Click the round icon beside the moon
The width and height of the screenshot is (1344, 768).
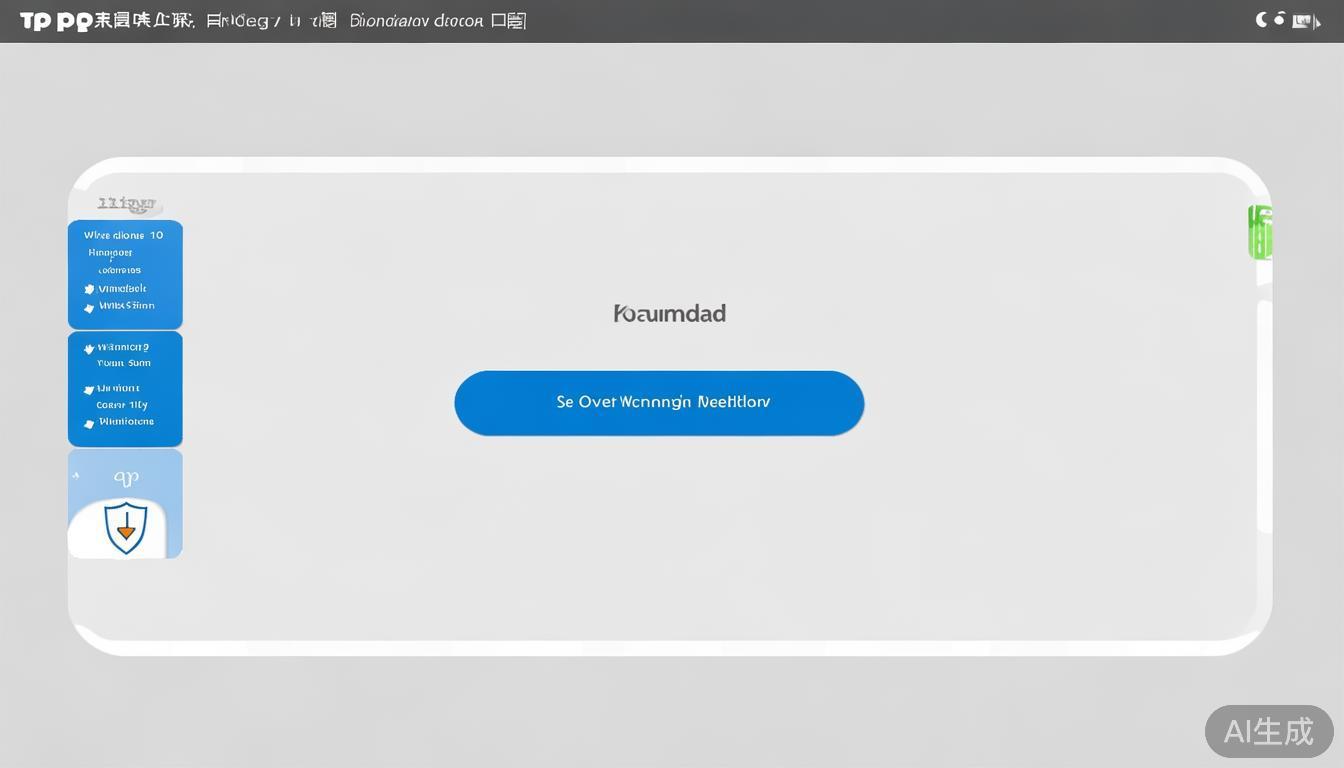pos(1279,19)
